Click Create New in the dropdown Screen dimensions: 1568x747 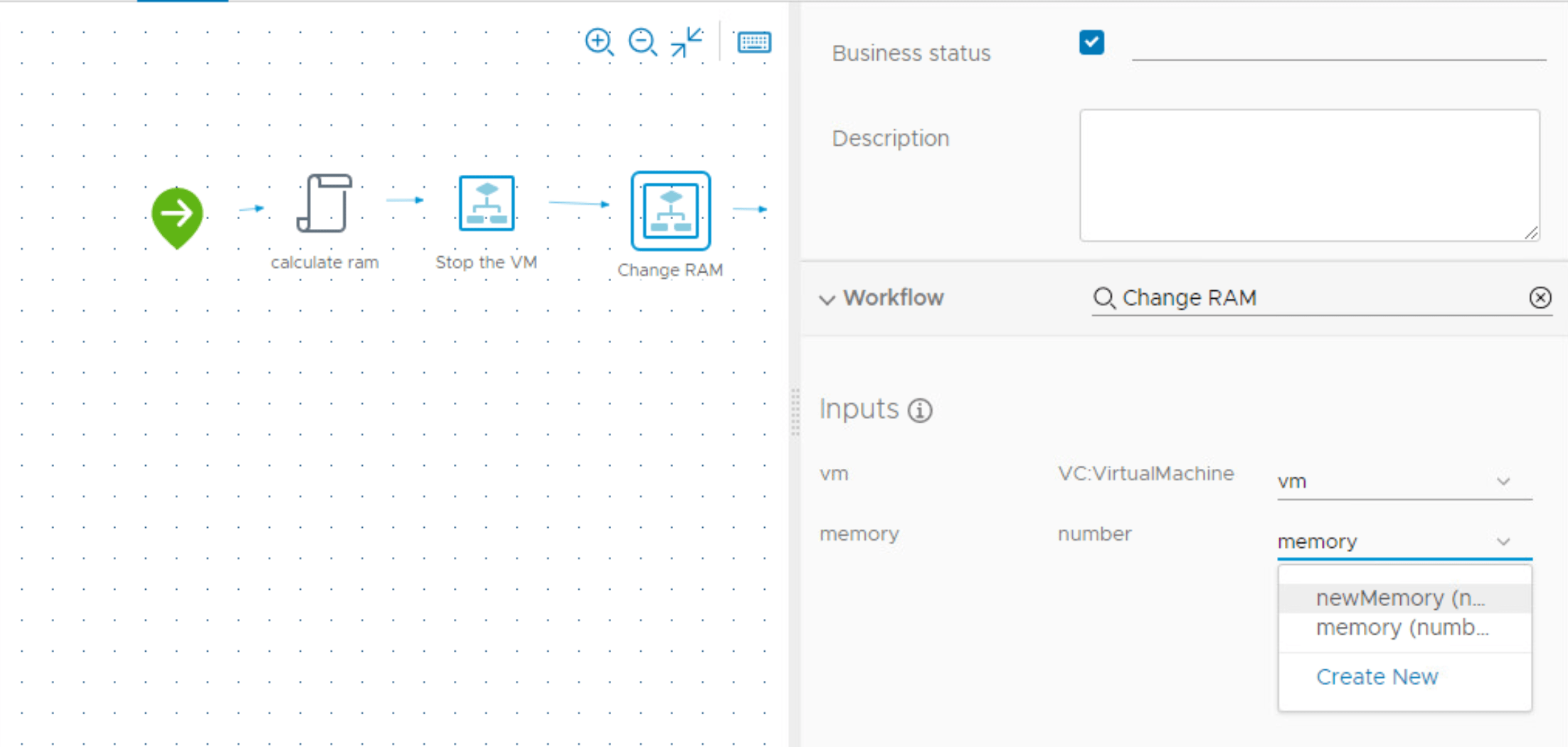pyautogui.click(x=1377, y=677)
